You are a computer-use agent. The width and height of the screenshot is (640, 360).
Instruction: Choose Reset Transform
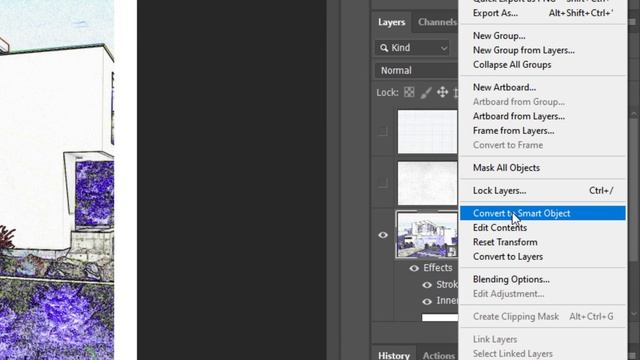[x=543, y=242]
